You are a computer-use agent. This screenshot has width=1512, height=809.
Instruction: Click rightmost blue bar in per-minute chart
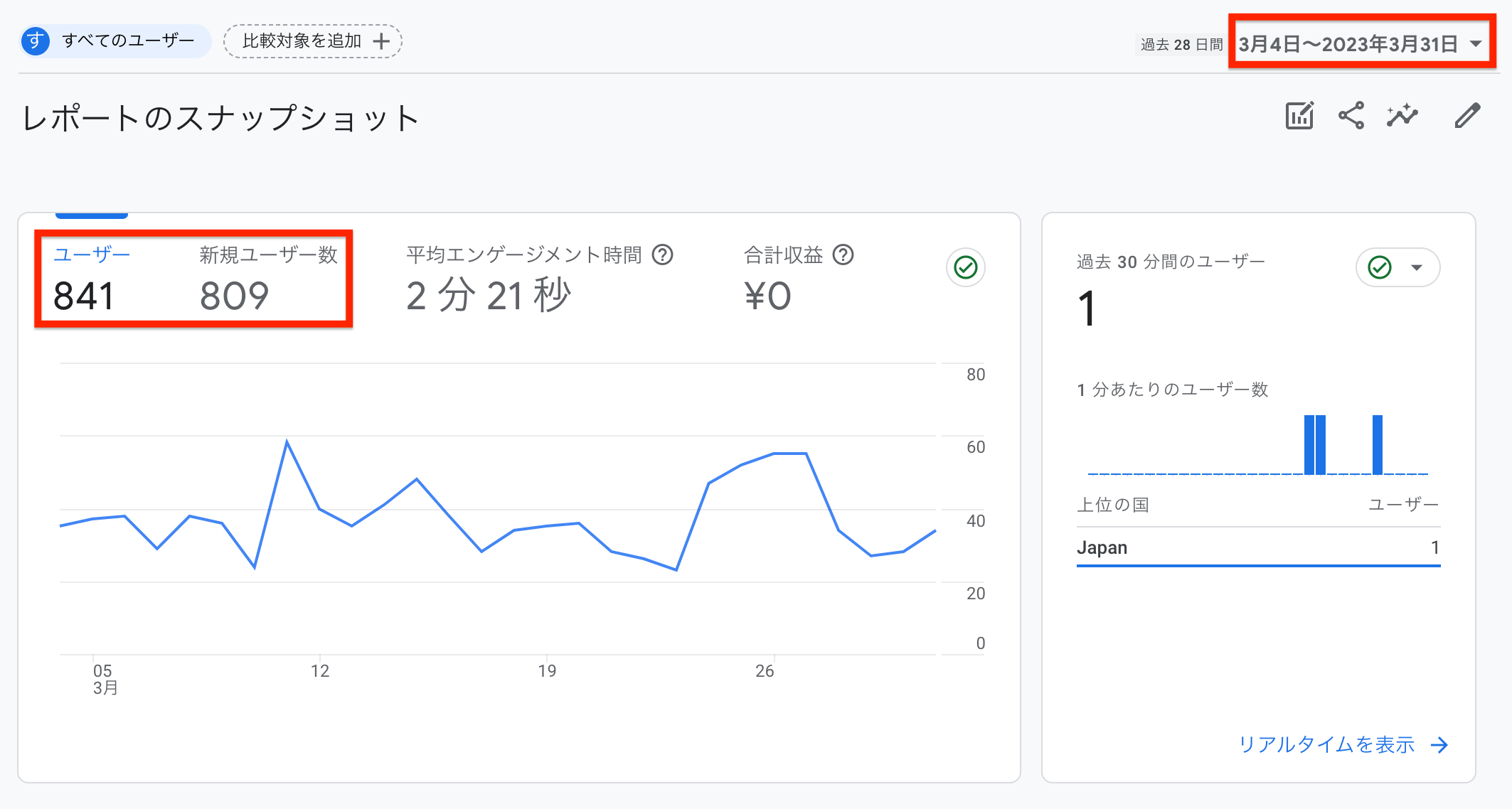coord(1378,444)
